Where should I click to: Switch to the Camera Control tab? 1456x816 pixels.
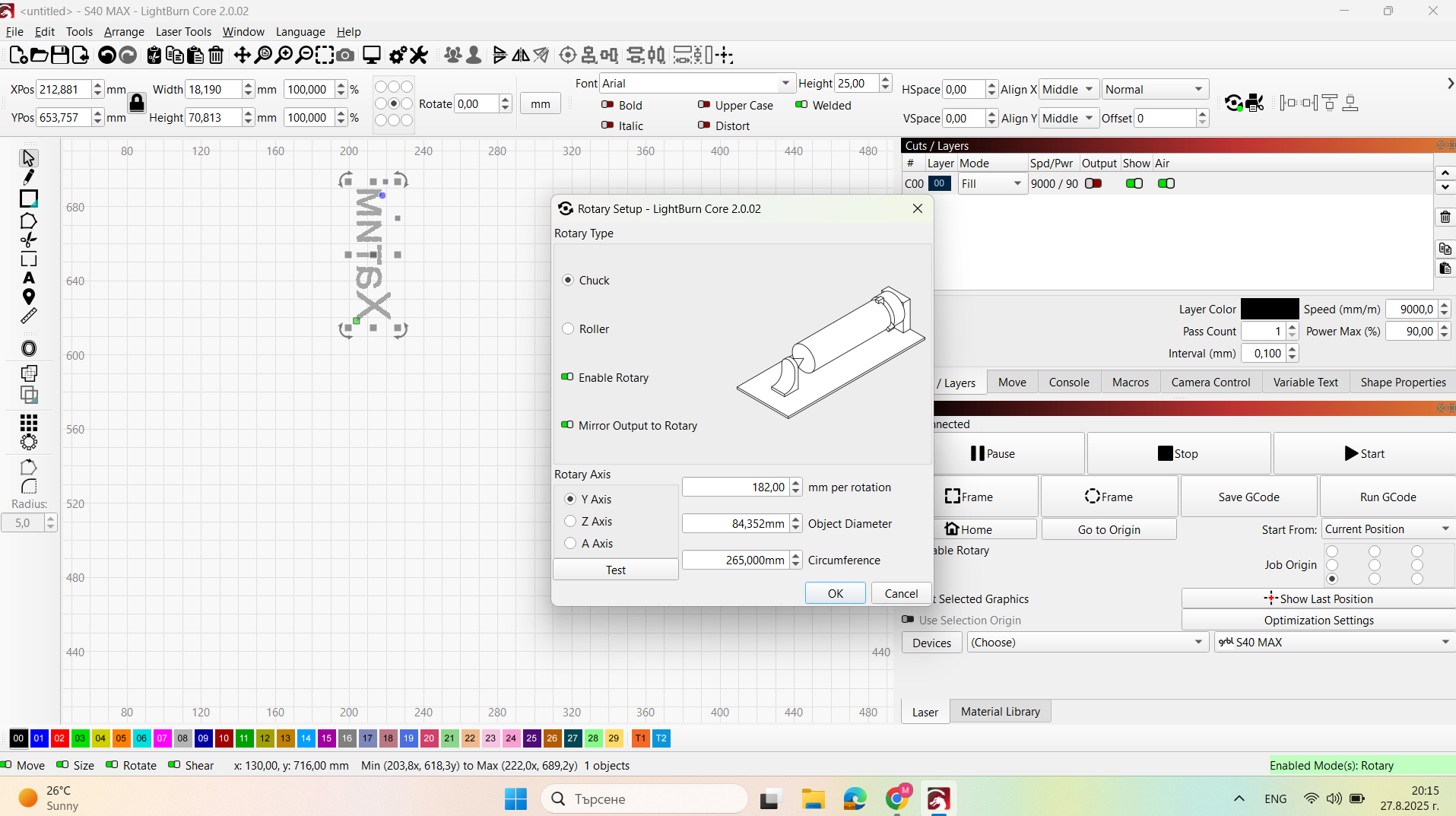click(x=1210, y=383)
